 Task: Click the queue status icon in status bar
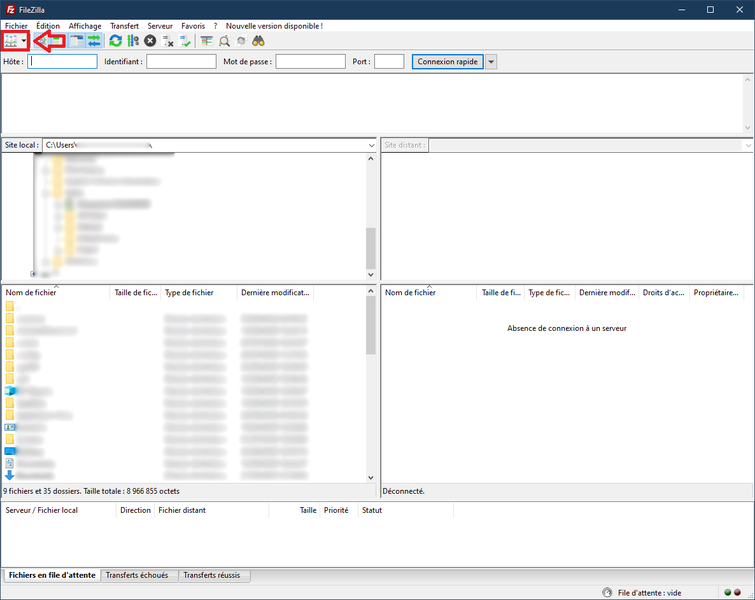point(607,592)
